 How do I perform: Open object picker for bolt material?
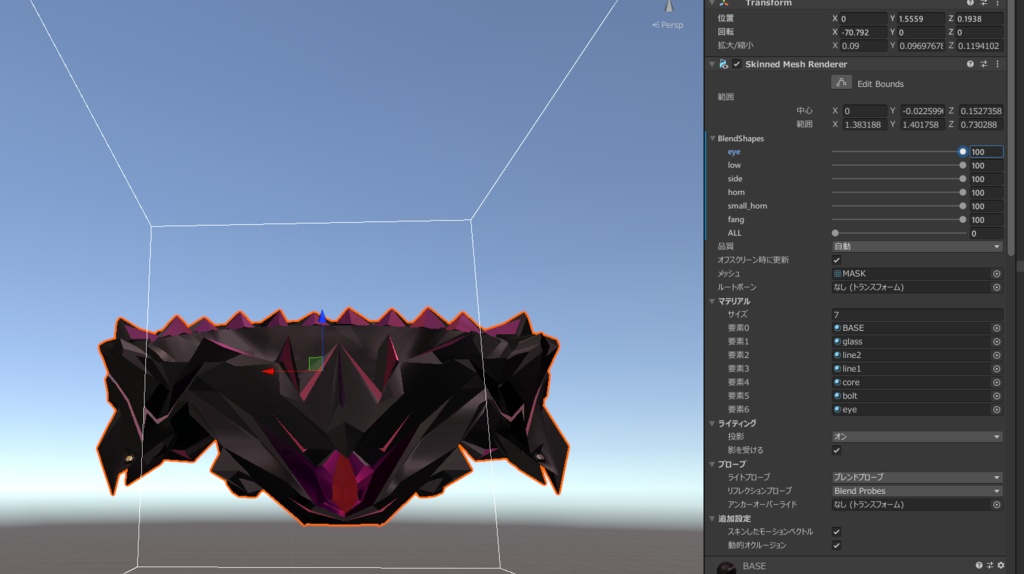[x=997, y=396]
